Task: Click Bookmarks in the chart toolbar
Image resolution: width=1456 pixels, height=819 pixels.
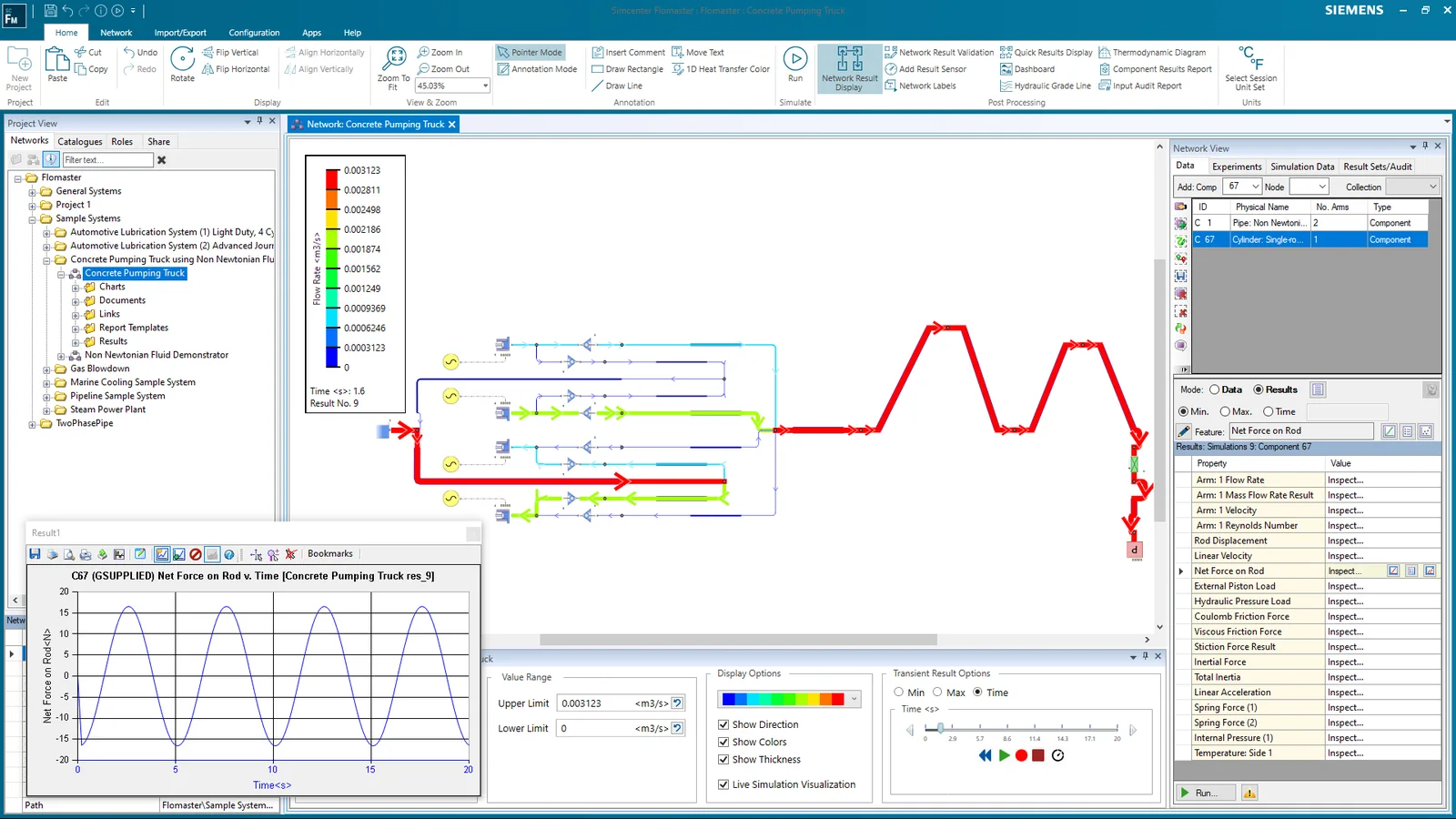Action: [x=330, y=553]
